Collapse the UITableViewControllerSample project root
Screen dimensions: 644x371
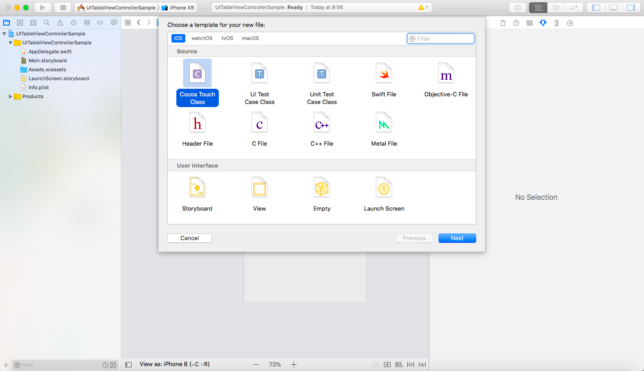5,34
